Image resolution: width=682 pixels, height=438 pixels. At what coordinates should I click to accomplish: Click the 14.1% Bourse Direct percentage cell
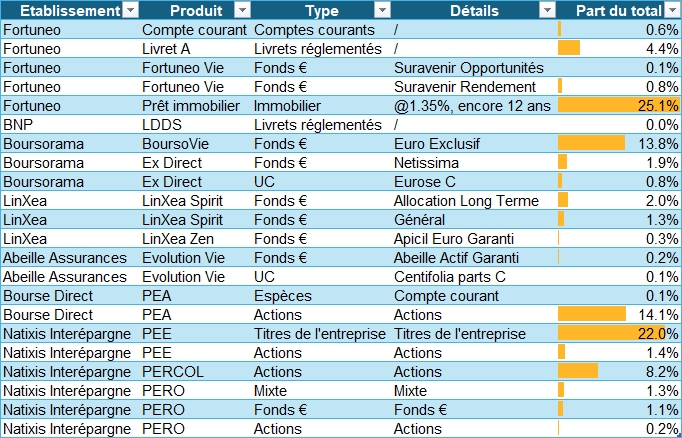coord(618,314)
